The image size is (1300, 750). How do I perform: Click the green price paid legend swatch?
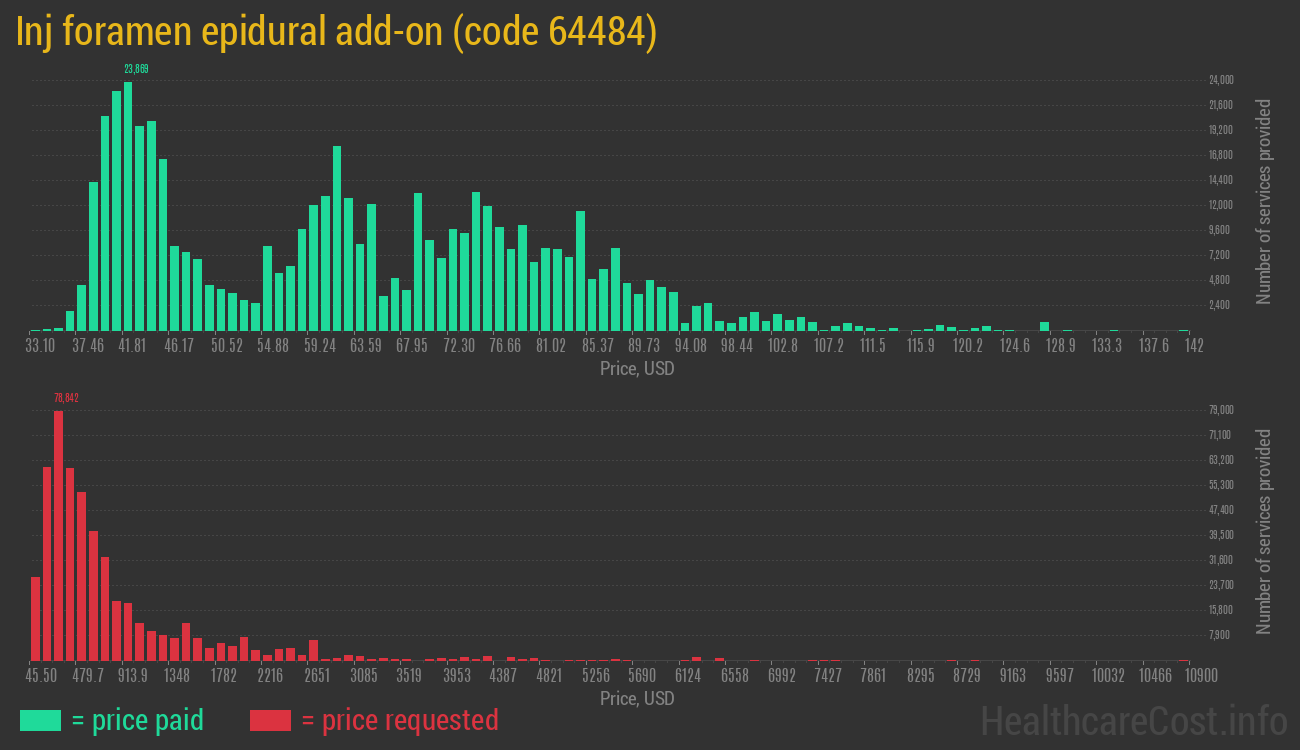(40, 720)
